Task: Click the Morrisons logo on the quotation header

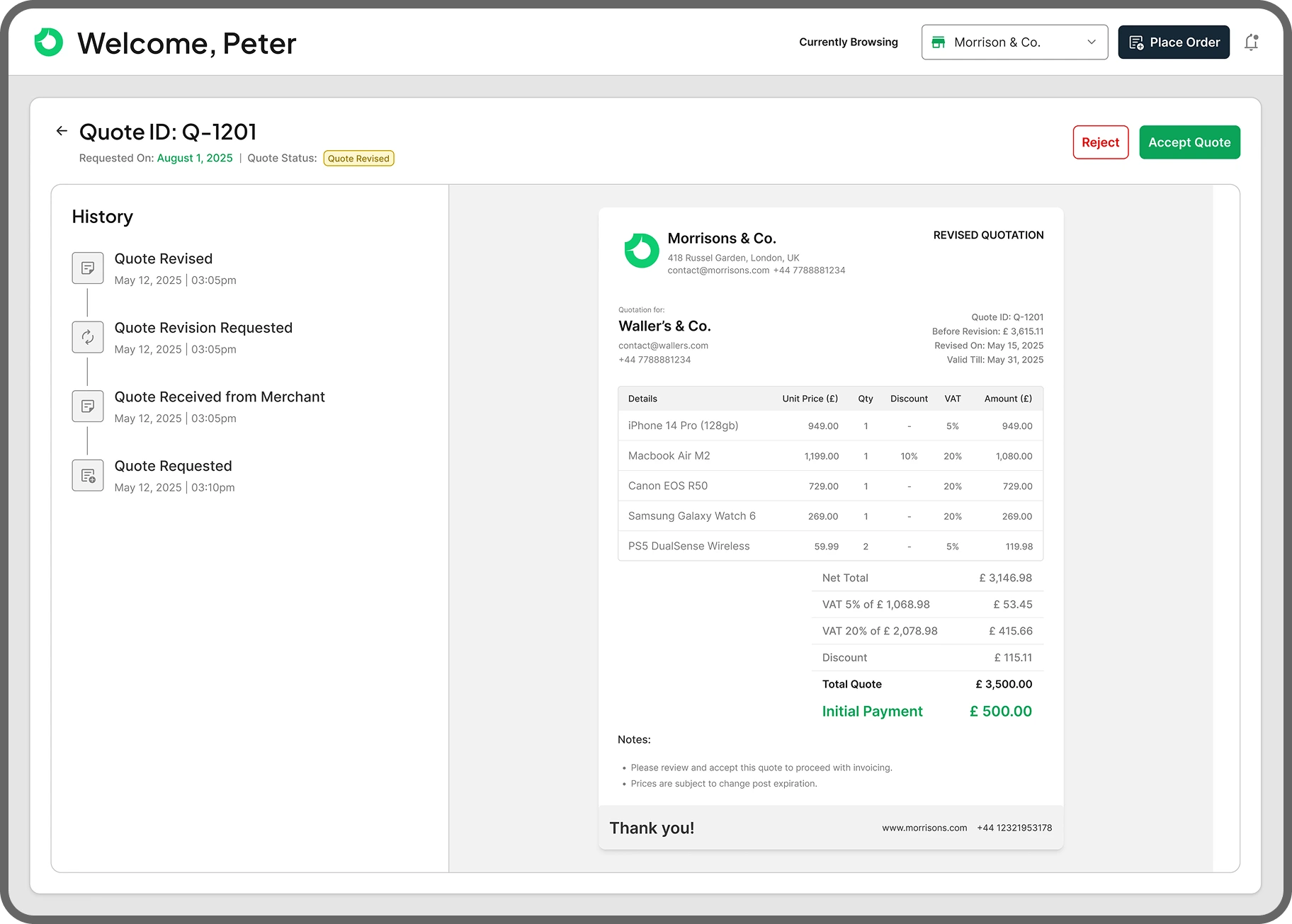Action: click(641, 251)
